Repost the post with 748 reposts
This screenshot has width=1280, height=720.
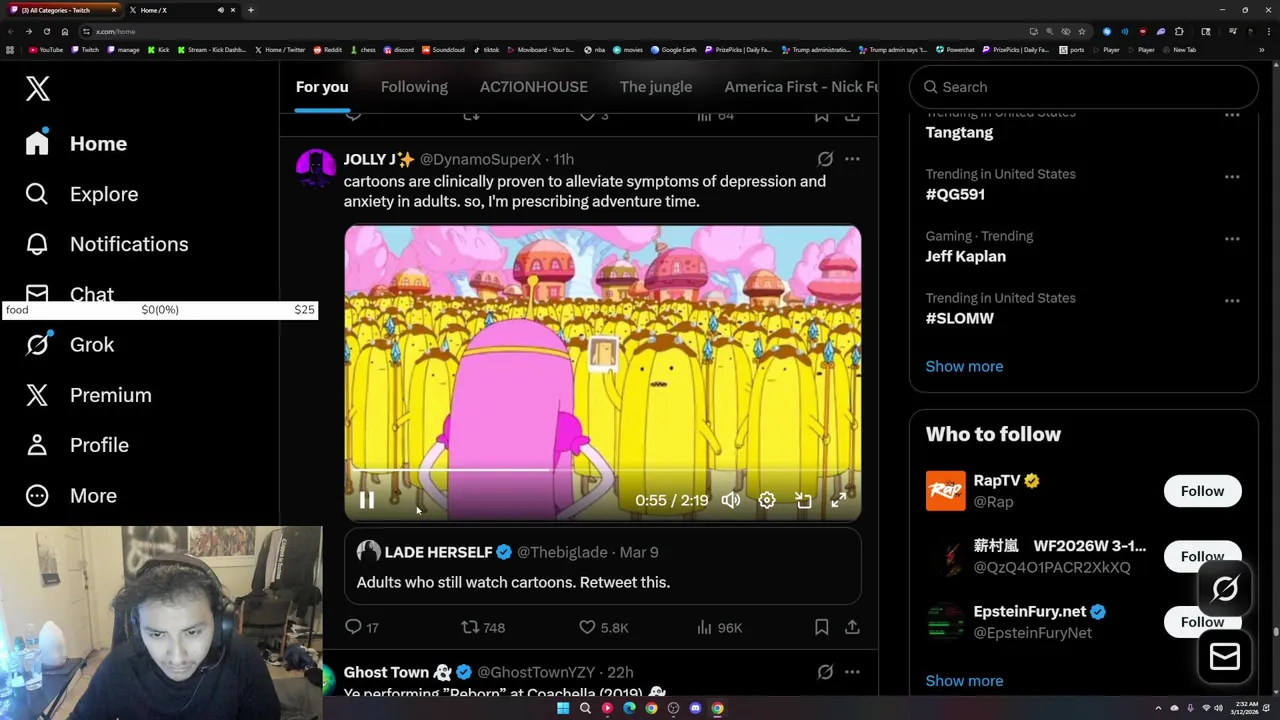click(483, 627)
